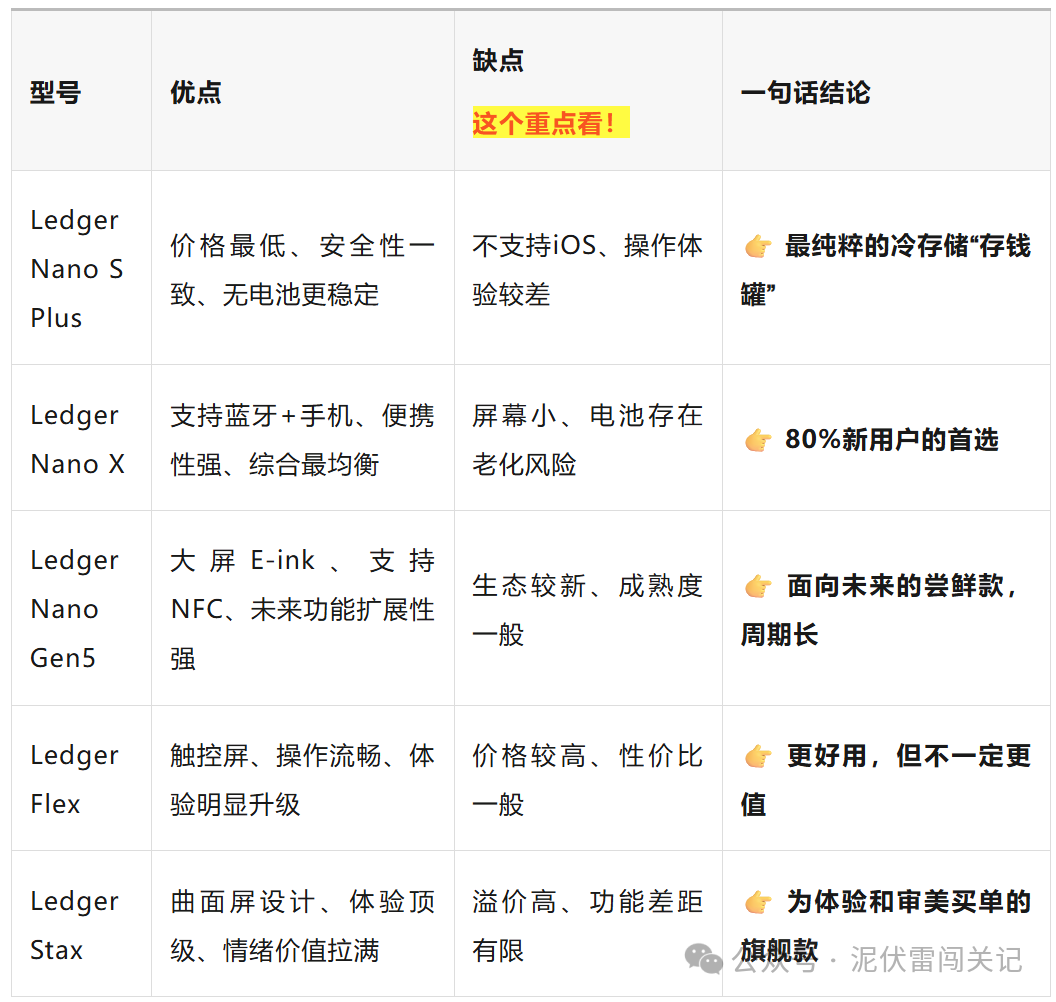This screenshot has width=1056, height=1002.
Task: Click 曲面屏设计、体验顶级 advantages cell
Action: tap(302, 925)
